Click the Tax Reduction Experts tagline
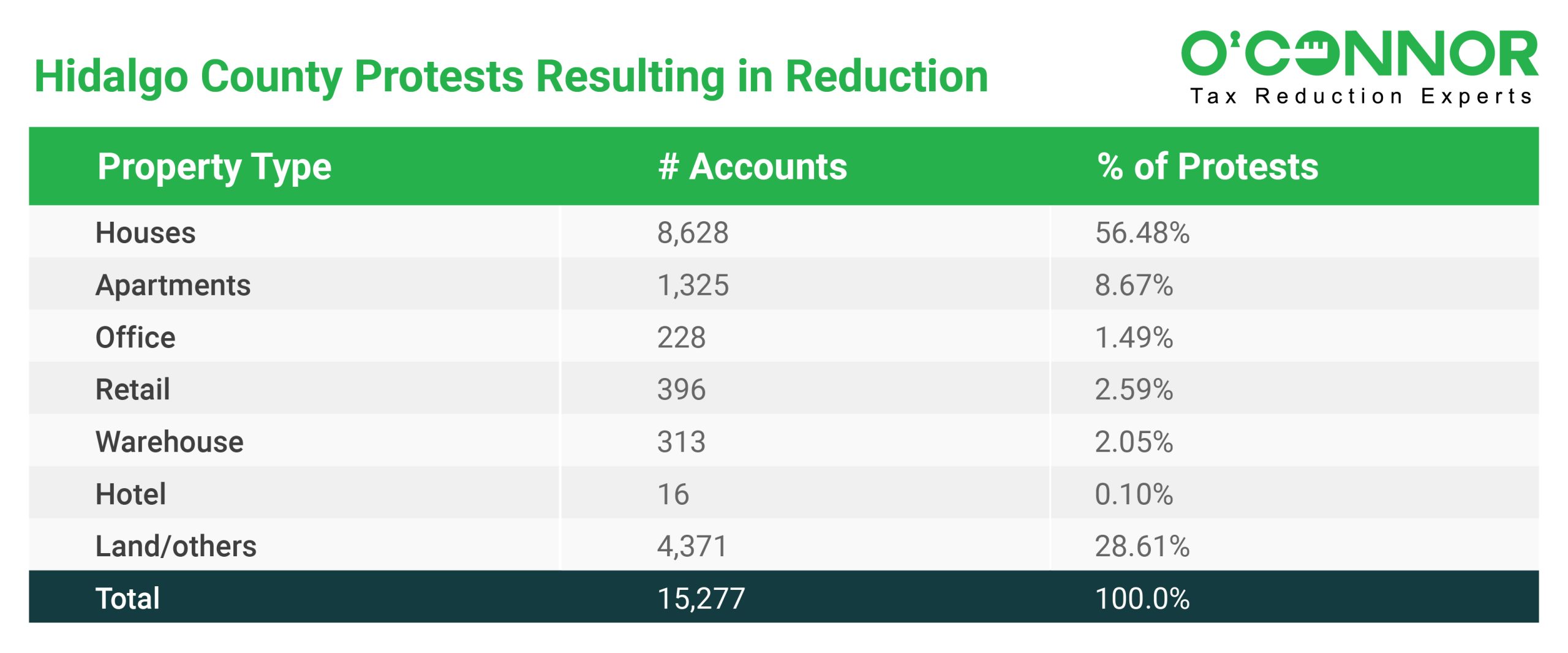Viewport: 1568px width, 653px height. coord(1361,97)
